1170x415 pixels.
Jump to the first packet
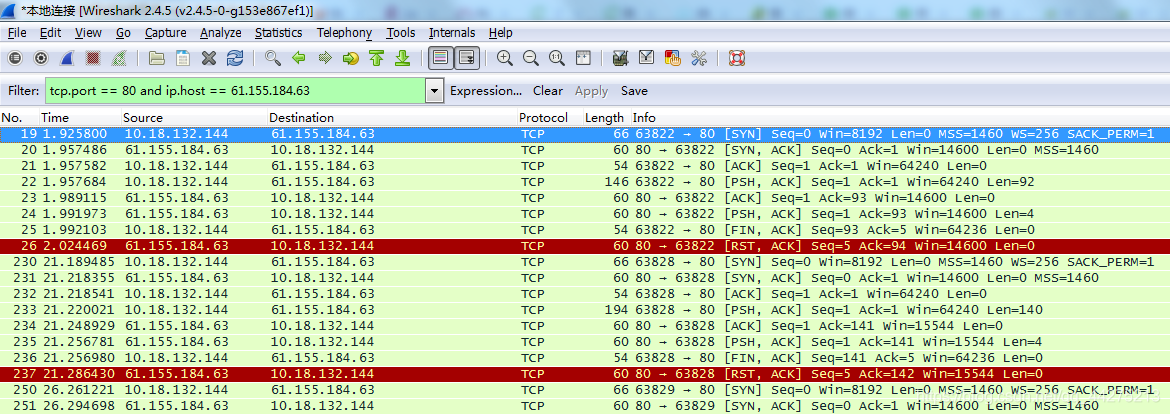click(377, 57)
